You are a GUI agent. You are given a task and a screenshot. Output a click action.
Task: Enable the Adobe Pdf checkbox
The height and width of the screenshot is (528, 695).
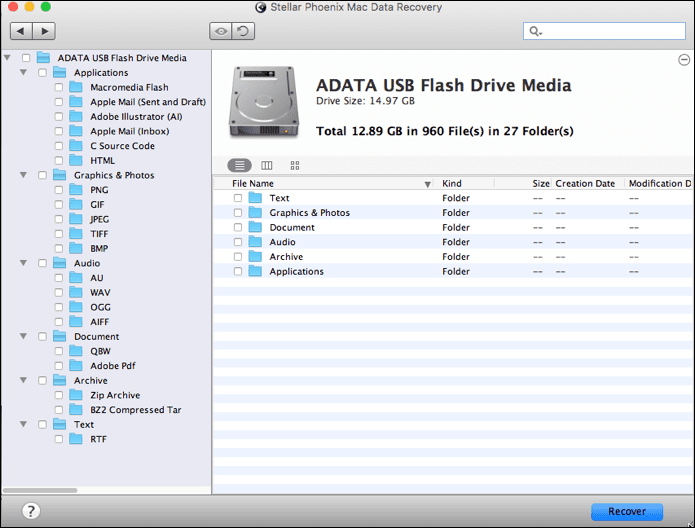pos(59,366)
